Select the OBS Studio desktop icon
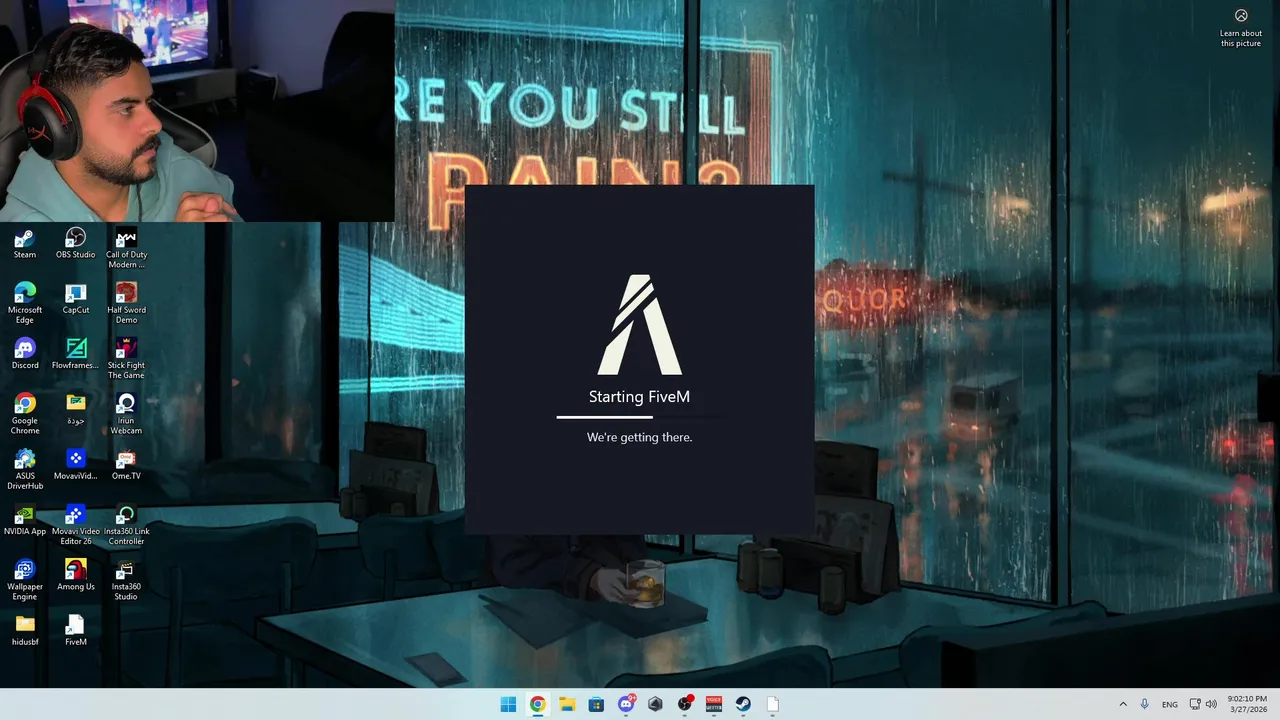This screenshot has height=720, width=1280. (x=76, y=243)
